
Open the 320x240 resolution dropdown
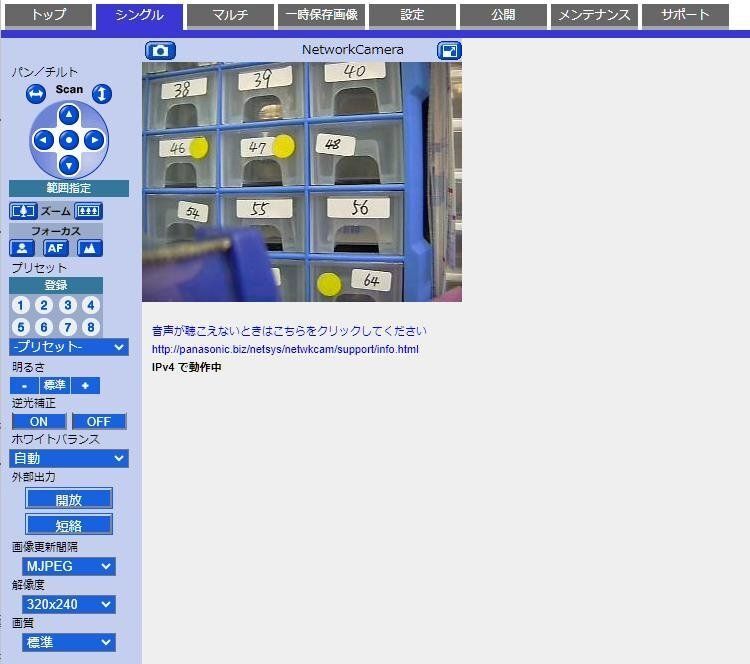click(69, 604)
